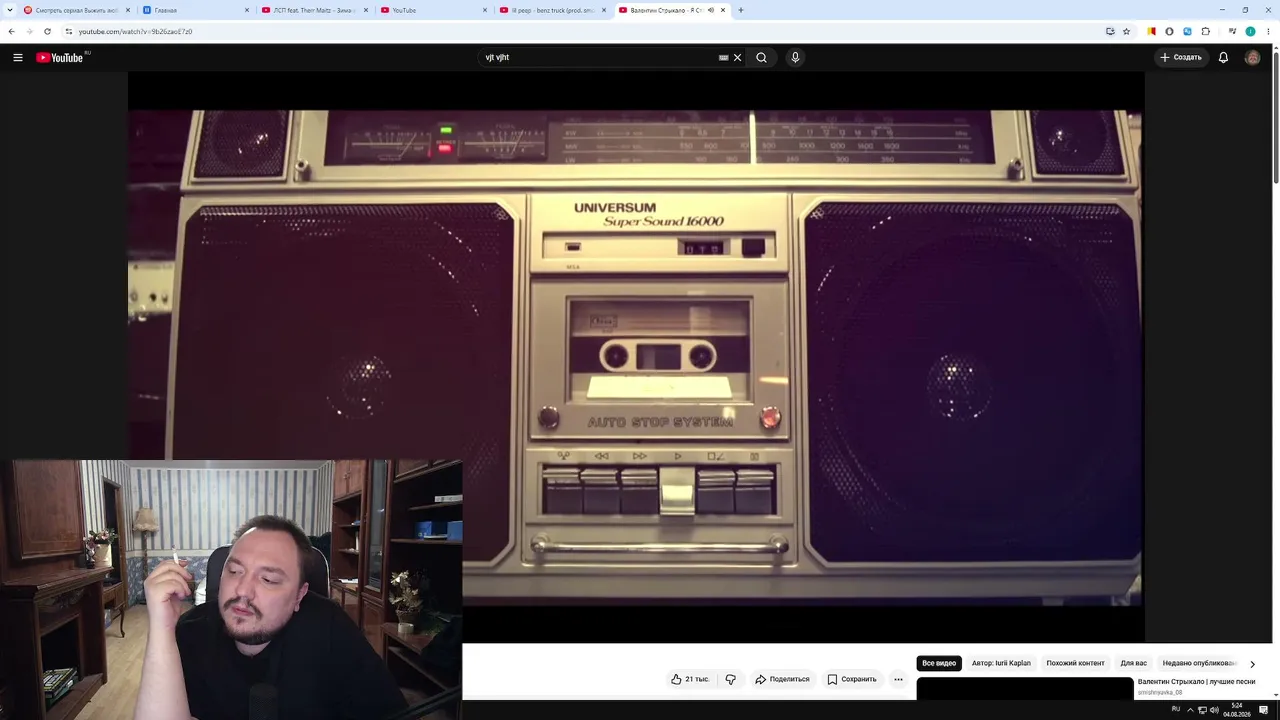Open volume control in system tray

[1214, 710]
